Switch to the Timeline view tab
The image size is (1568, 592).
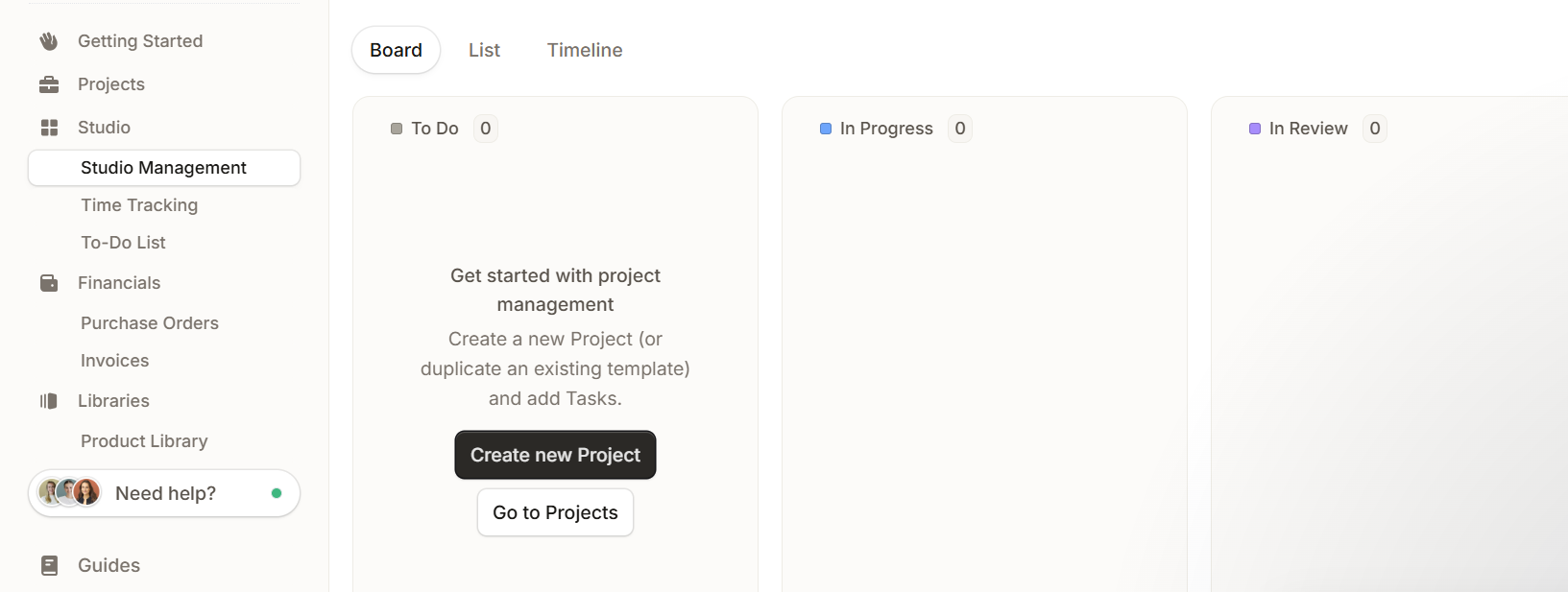coord(585,50)
